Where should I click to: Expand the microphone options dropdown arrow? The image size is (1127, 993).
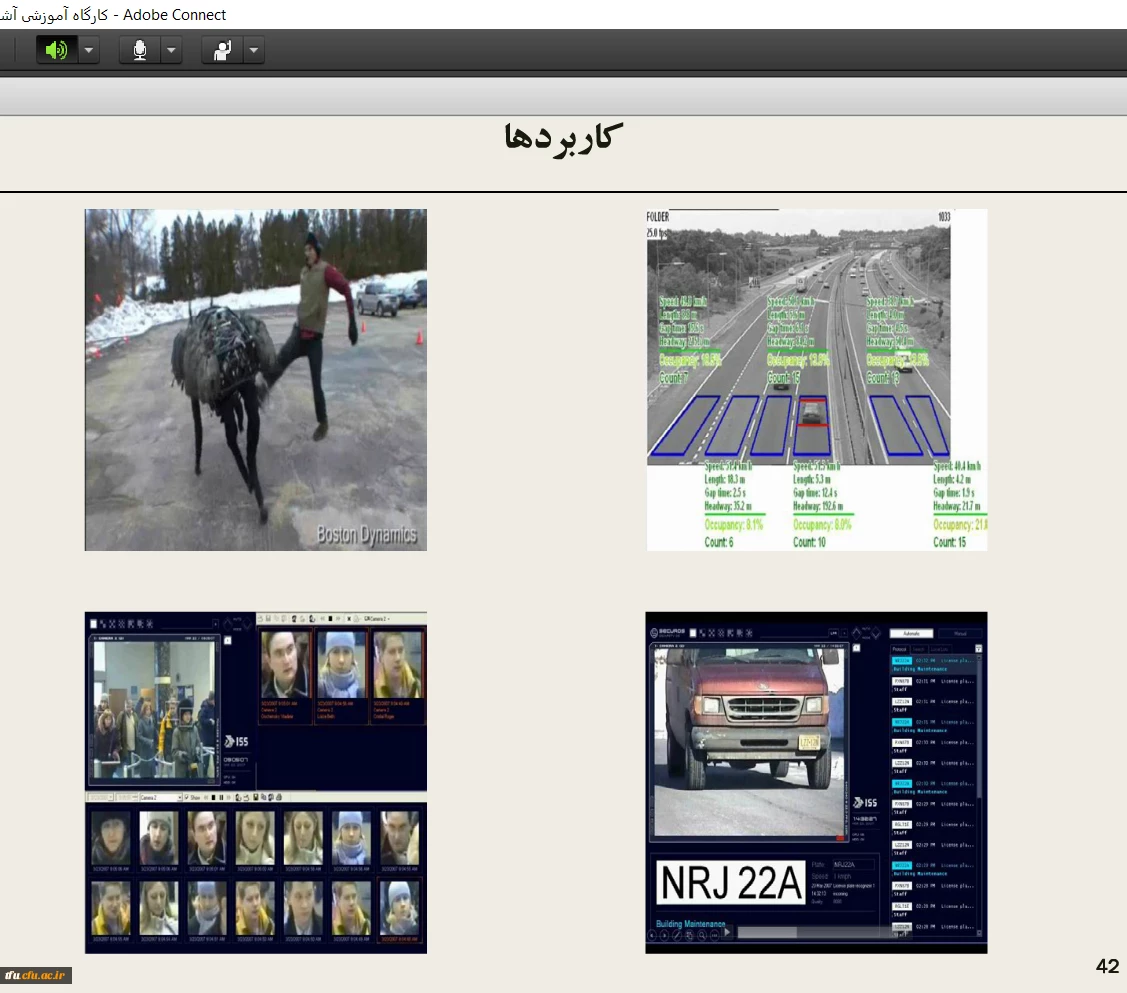(171, 50)
